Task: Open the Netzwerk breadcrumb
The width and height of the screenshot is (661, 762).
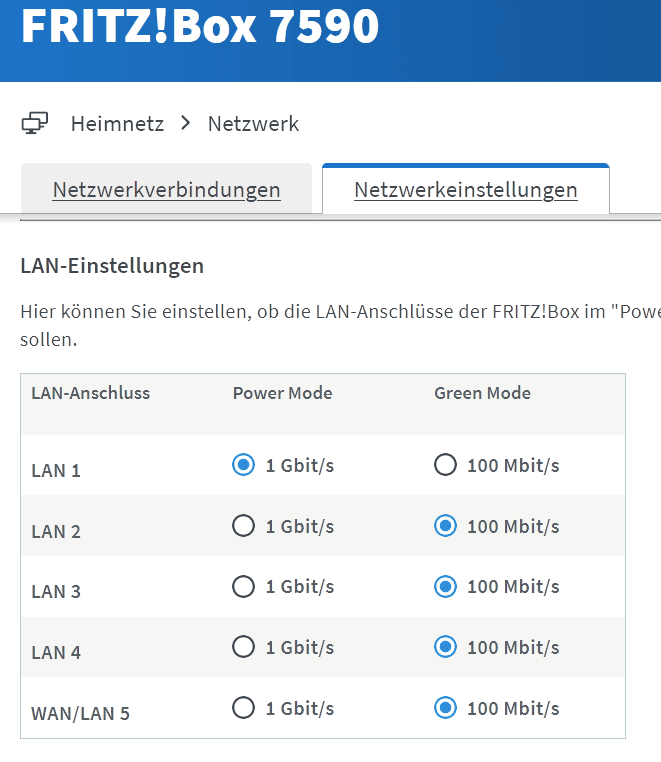Action: pyautogui.click(x=253, y=123)
